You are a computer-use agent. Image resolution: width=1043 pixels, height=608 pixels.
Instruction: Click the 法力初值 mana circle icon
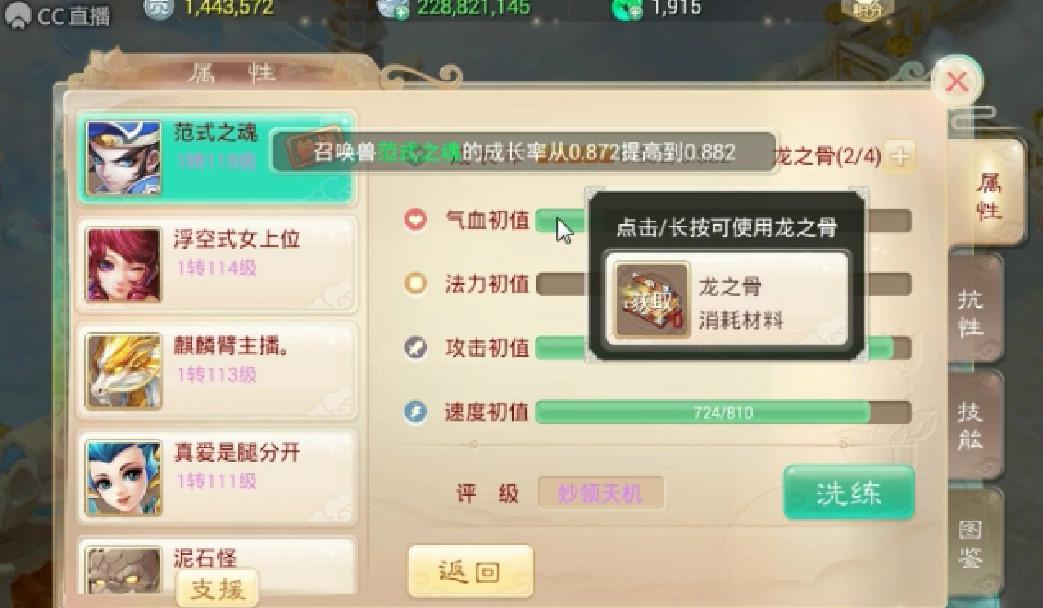point(416,283)
